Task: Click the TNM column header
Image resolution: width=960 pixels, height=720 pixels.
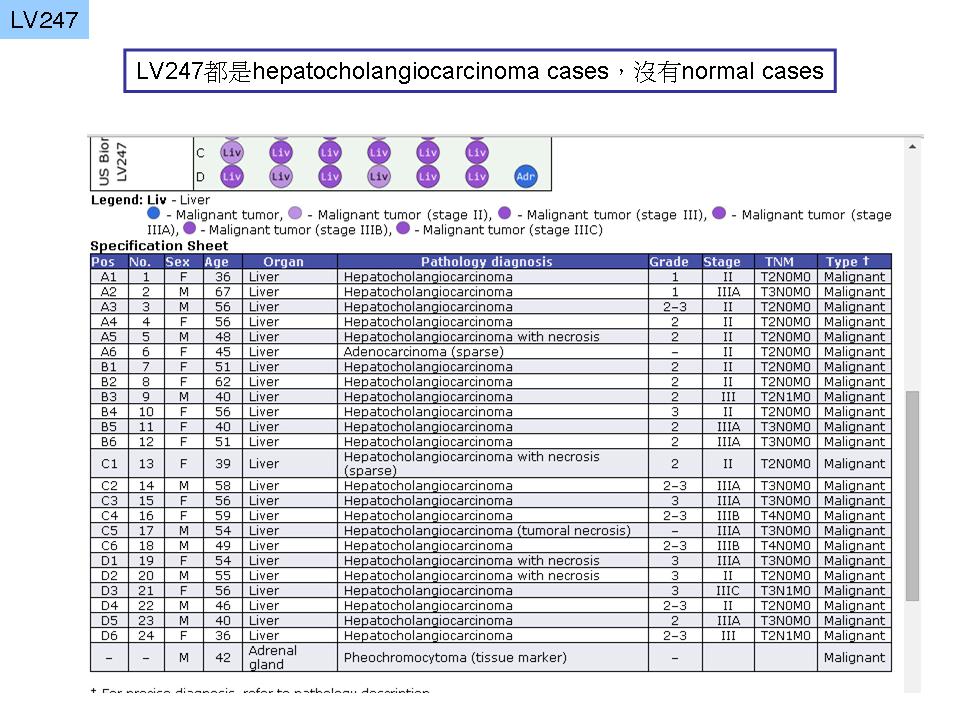Action: (786, 261)
